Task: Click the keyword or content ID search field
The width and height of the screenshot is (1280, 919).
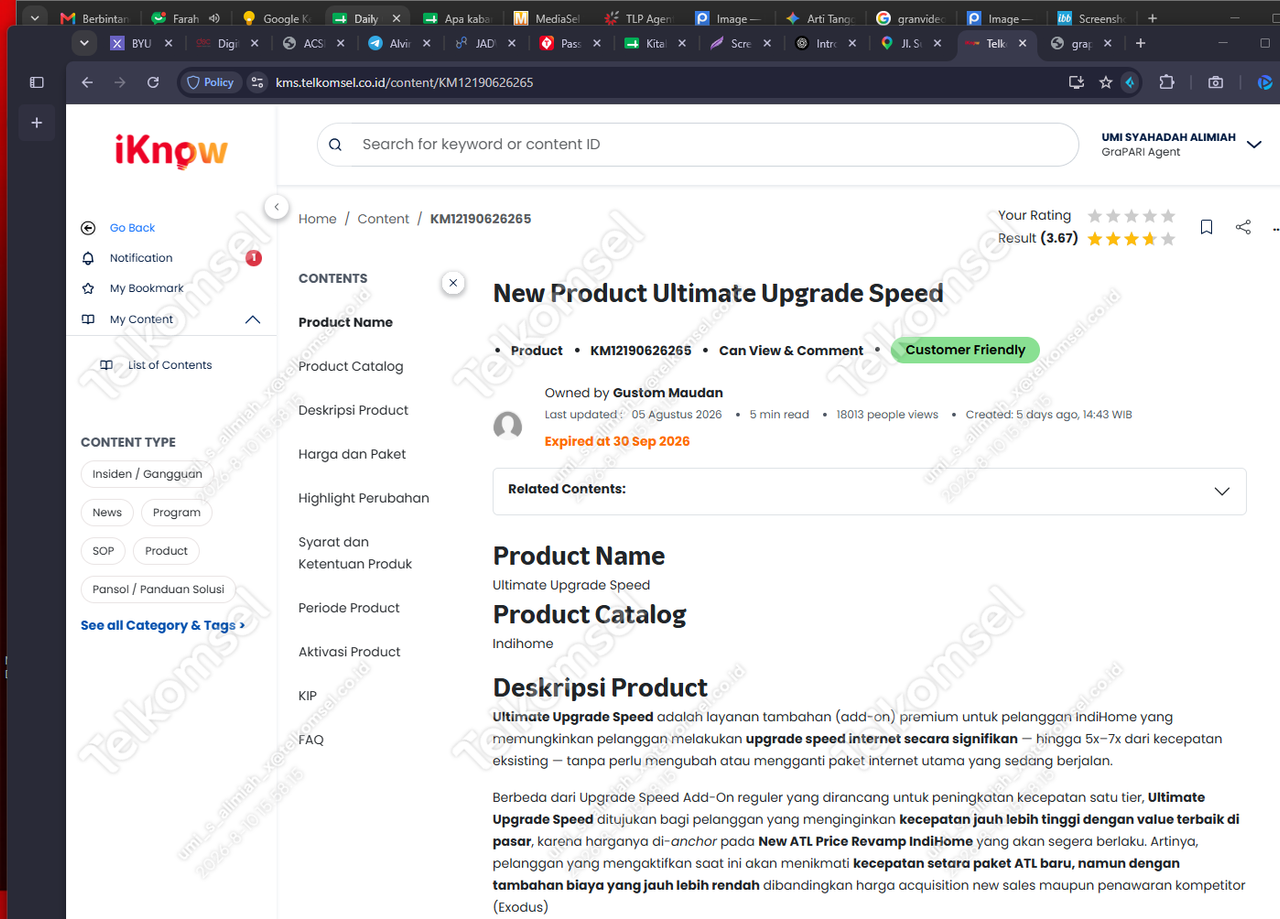Action: pos(698,144)
